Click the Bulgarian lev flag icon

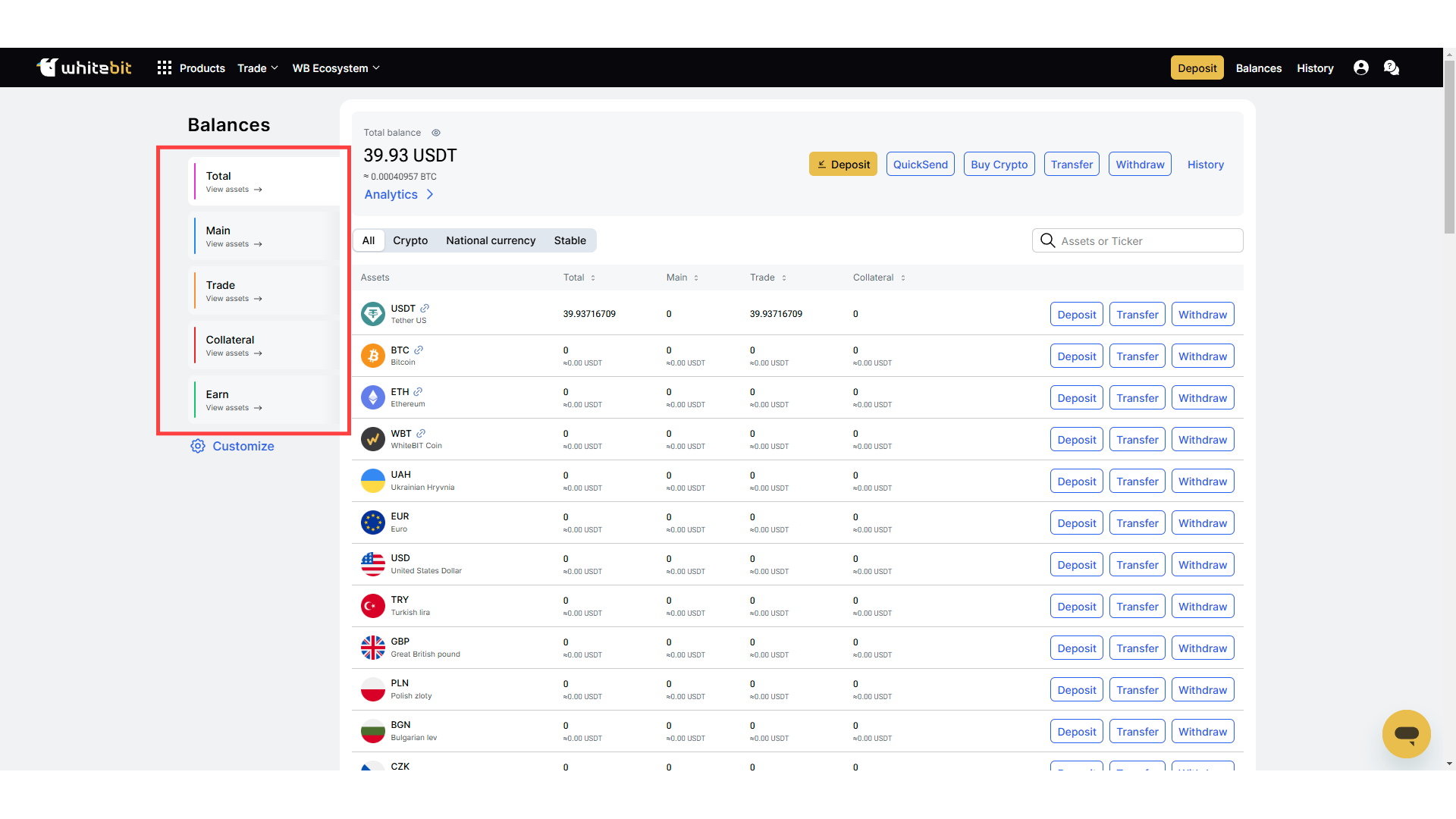point(373,731)
